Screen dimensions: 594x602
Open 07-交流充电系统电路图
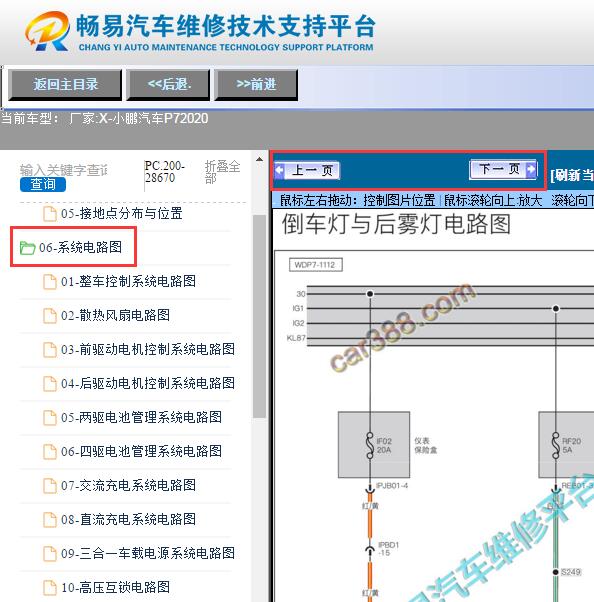(128, 485)
